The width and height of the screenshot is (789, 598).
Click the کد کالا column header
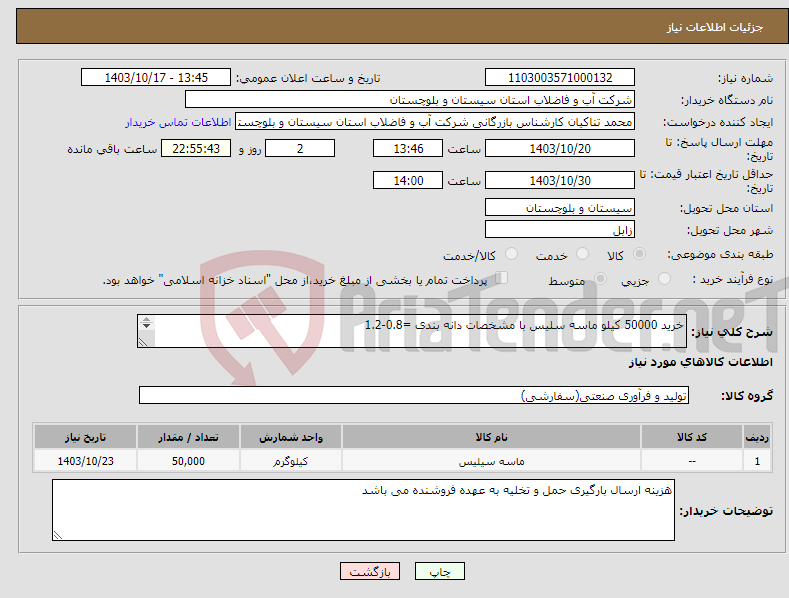pos(692,436)
